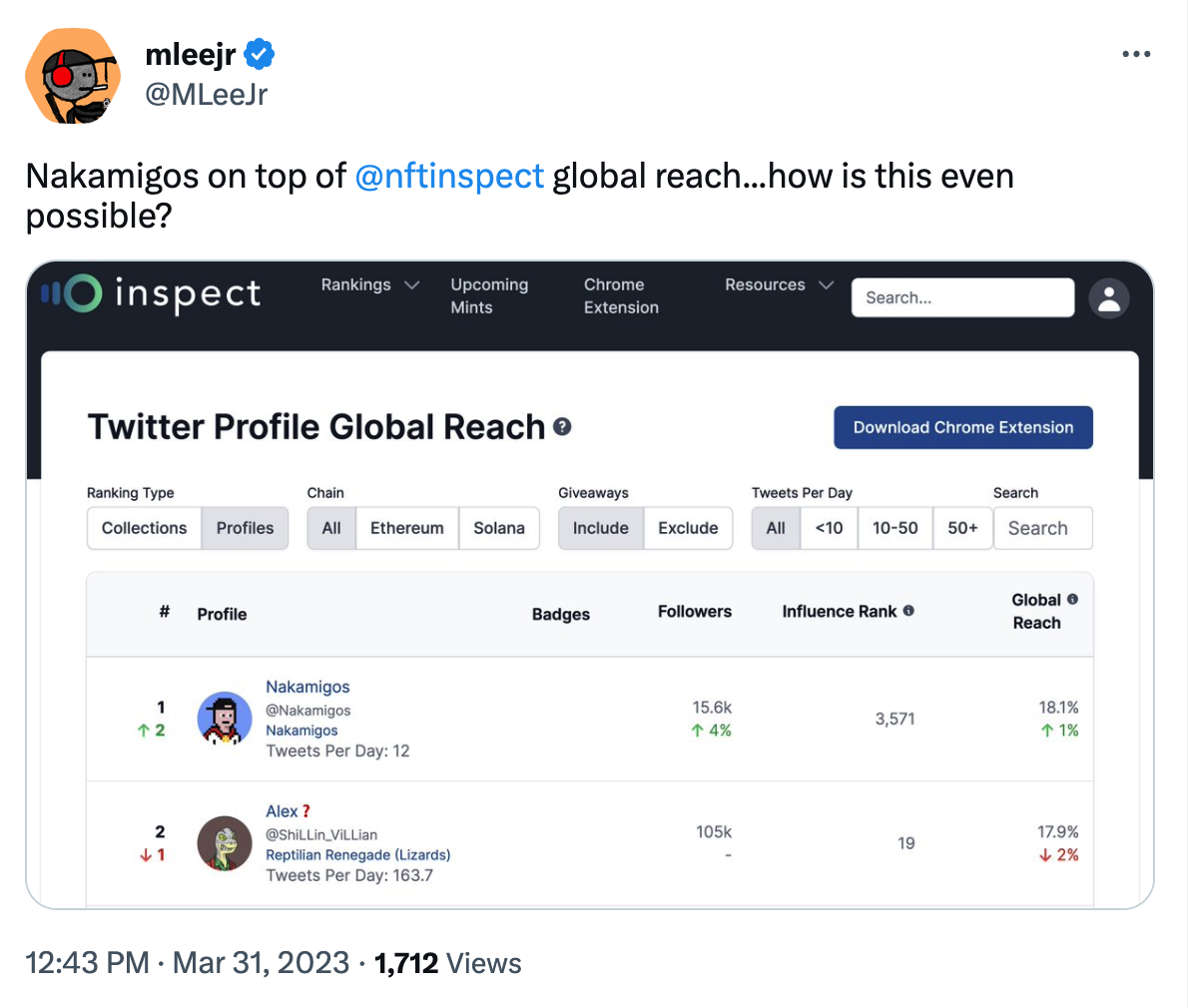The image size is (1188, 1008).
Task: Open the Upcoming Mints page
Action: pyautogui.click(x=489, y=295)
